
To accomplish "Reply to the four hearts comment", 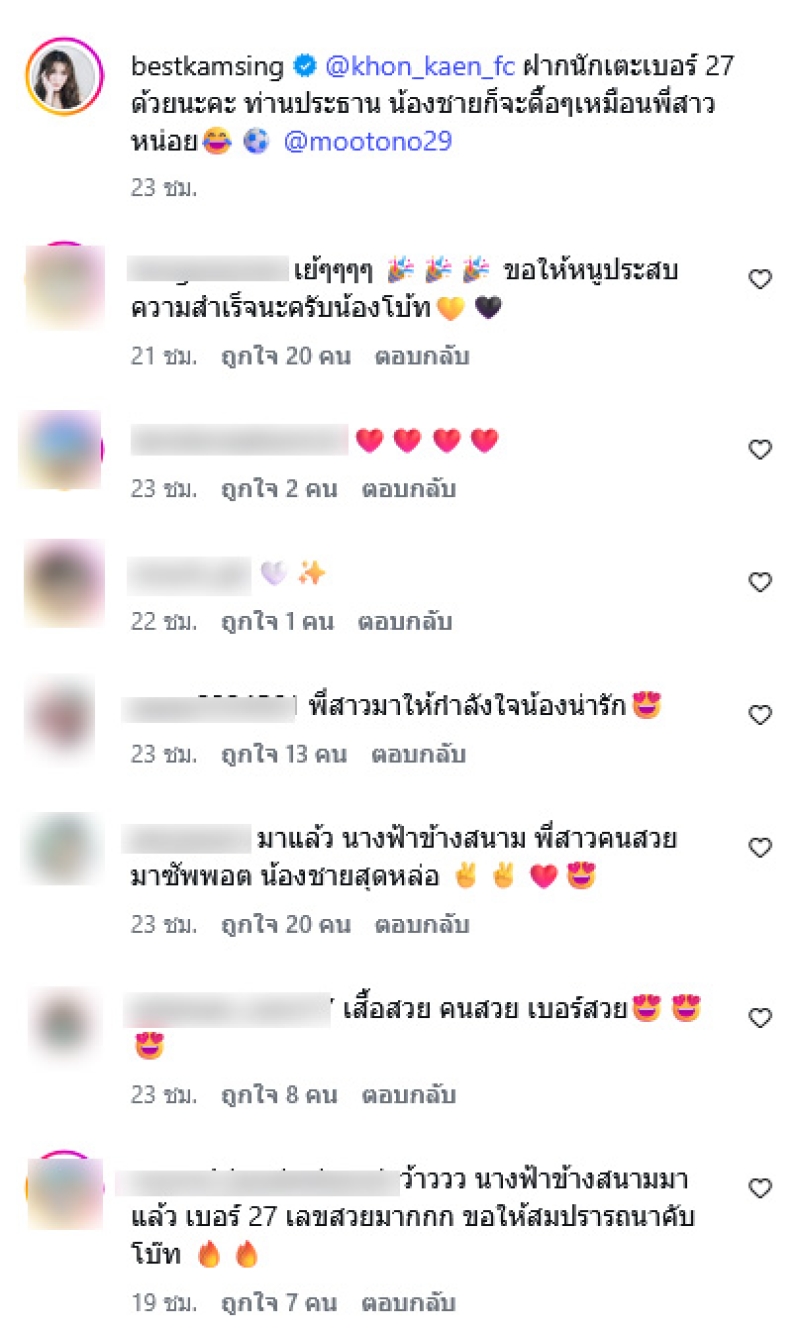I will click(x=408, y=489).
